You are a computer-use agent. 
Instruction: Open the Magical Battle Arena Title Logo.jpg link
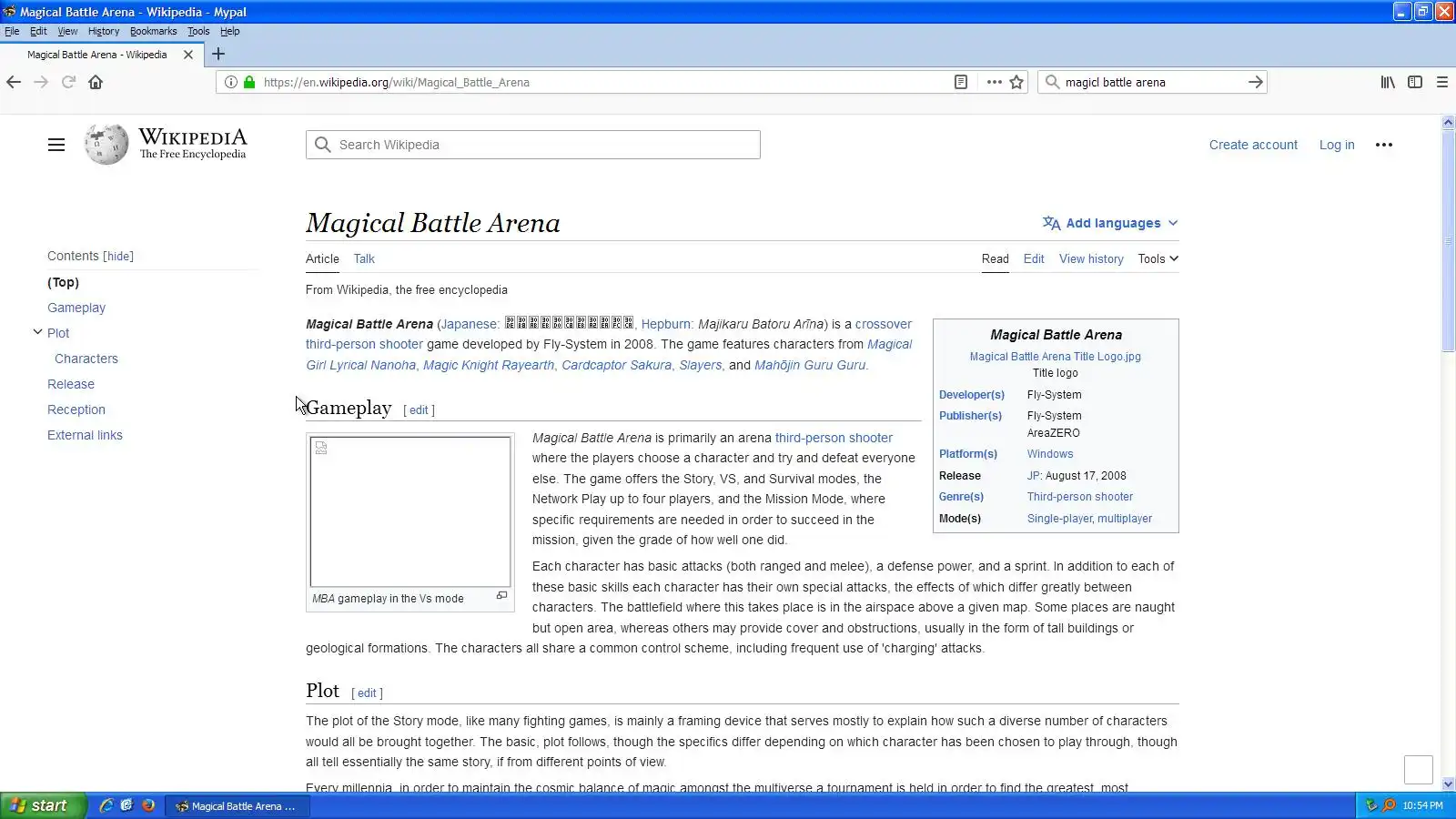1055,357
